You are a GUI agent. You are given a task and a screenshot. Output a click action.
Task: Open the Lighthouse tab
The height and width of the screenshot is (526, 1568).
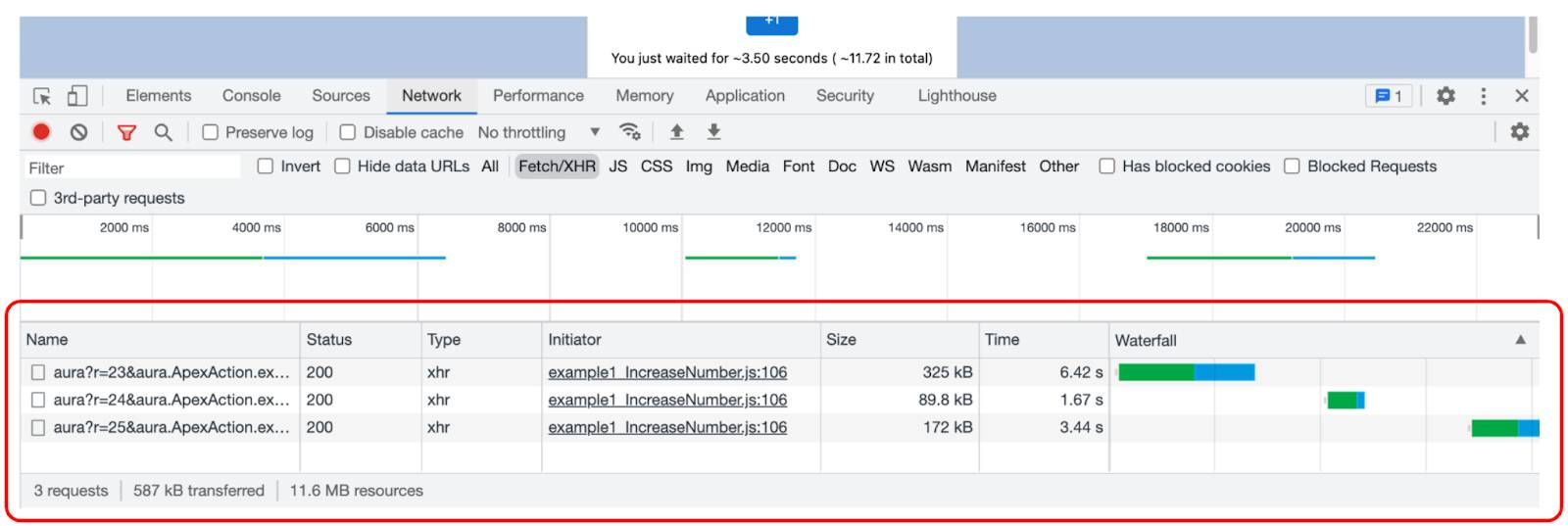pyautogui.click(x=956, y=96)
